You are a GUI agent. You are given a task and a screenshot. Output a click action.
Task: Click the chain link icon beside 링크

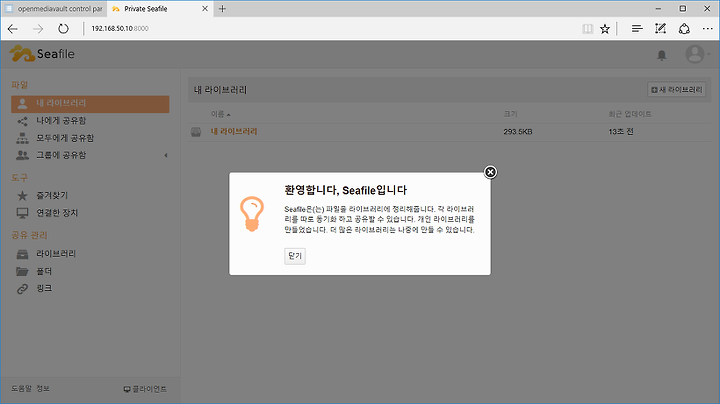point(22,289)
